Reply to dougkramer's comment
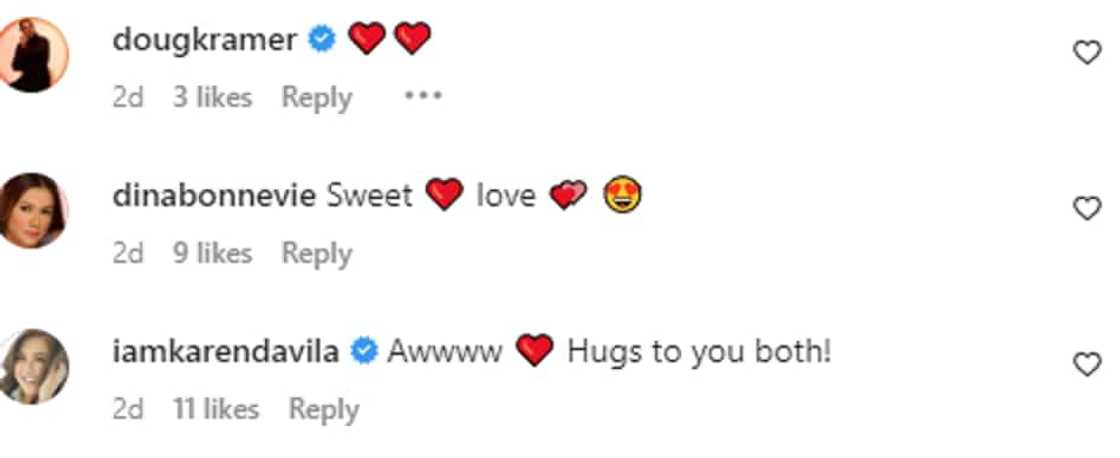The width and height of the screenshot is (1120, 458). coord(316,97)
